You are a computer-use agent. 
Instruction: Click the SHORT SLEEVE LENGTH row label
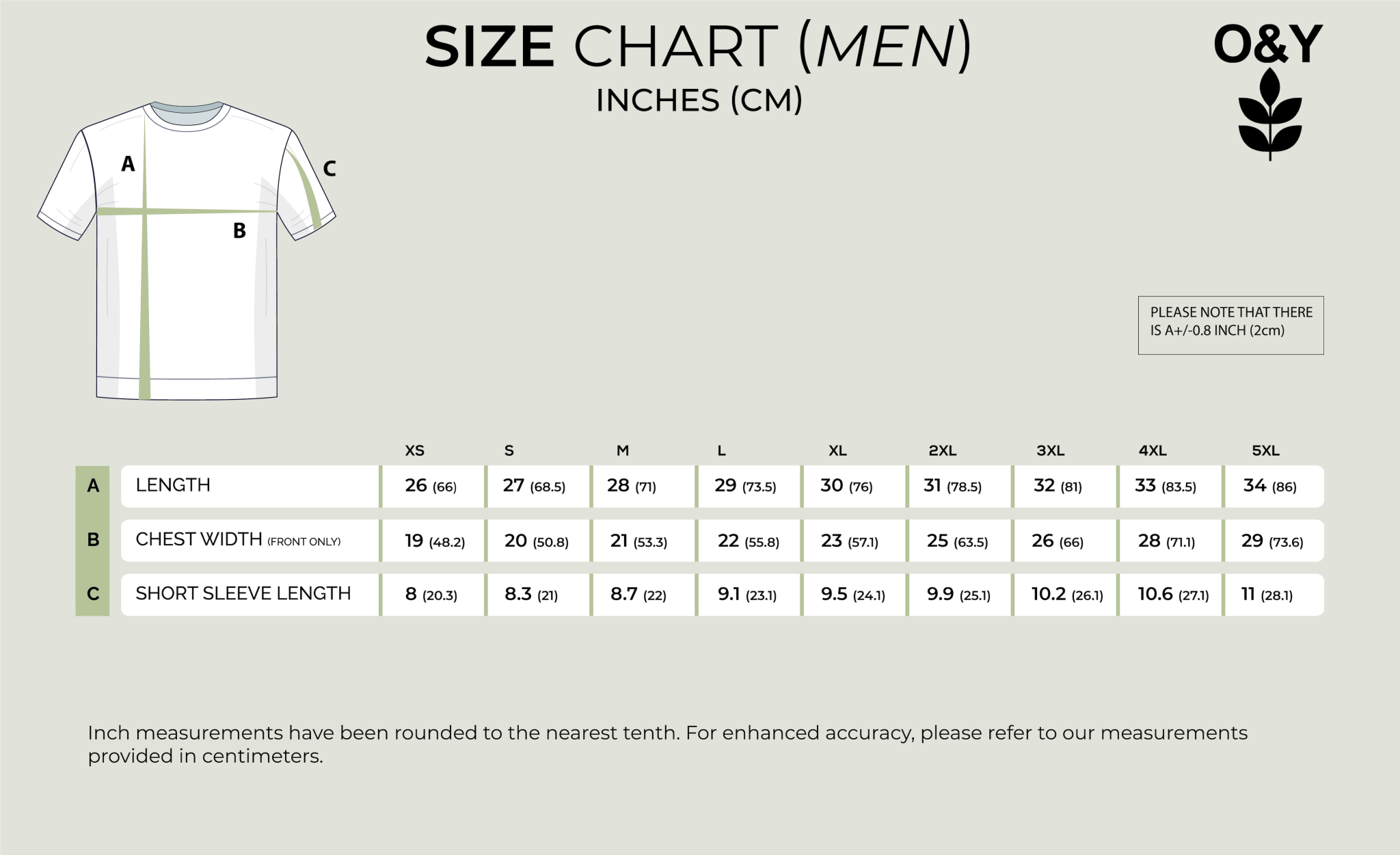[x=243, y=593]
